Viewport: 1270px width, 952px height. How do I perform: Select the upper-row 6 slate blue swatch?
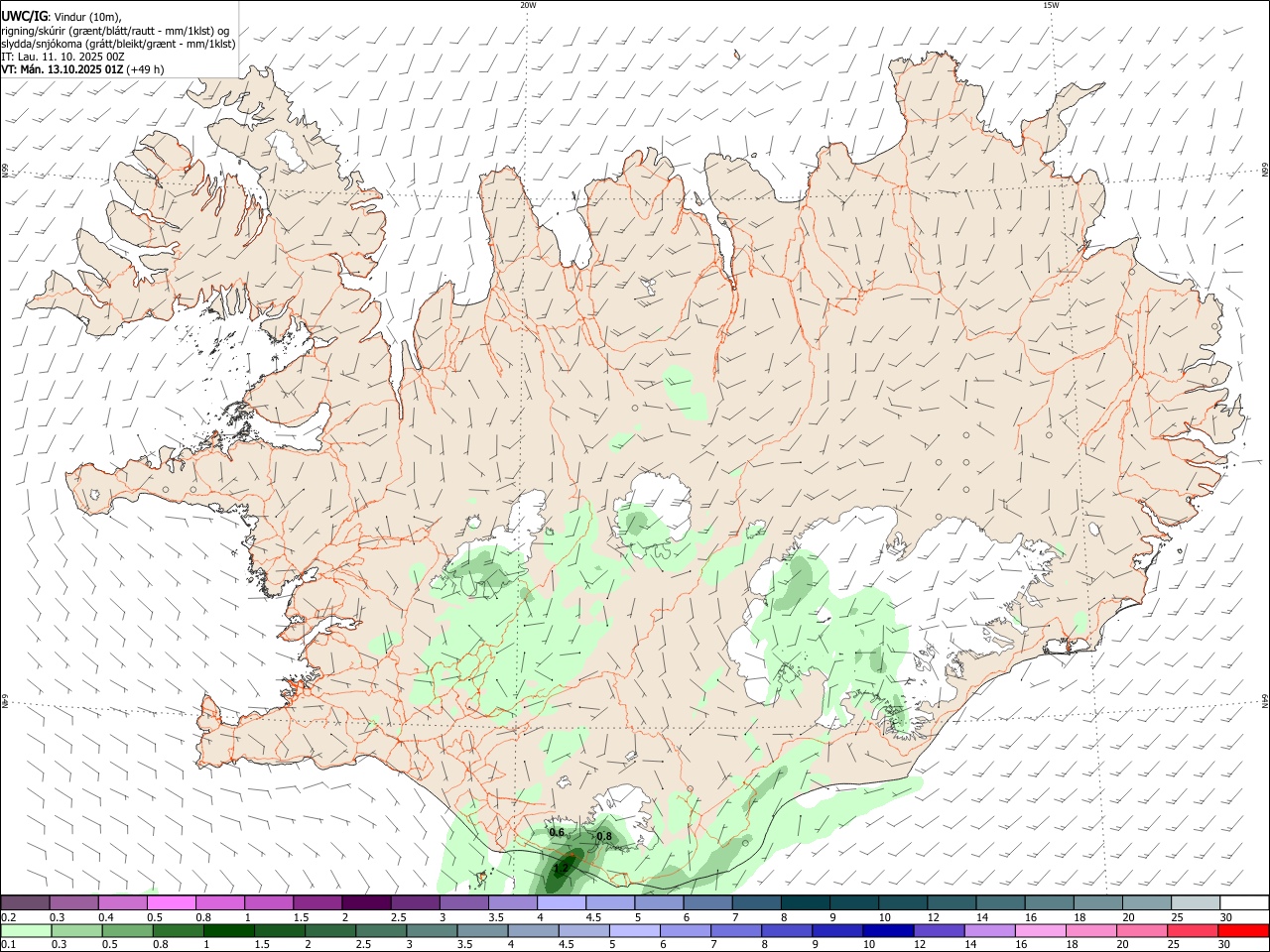(x=707, y=903)
